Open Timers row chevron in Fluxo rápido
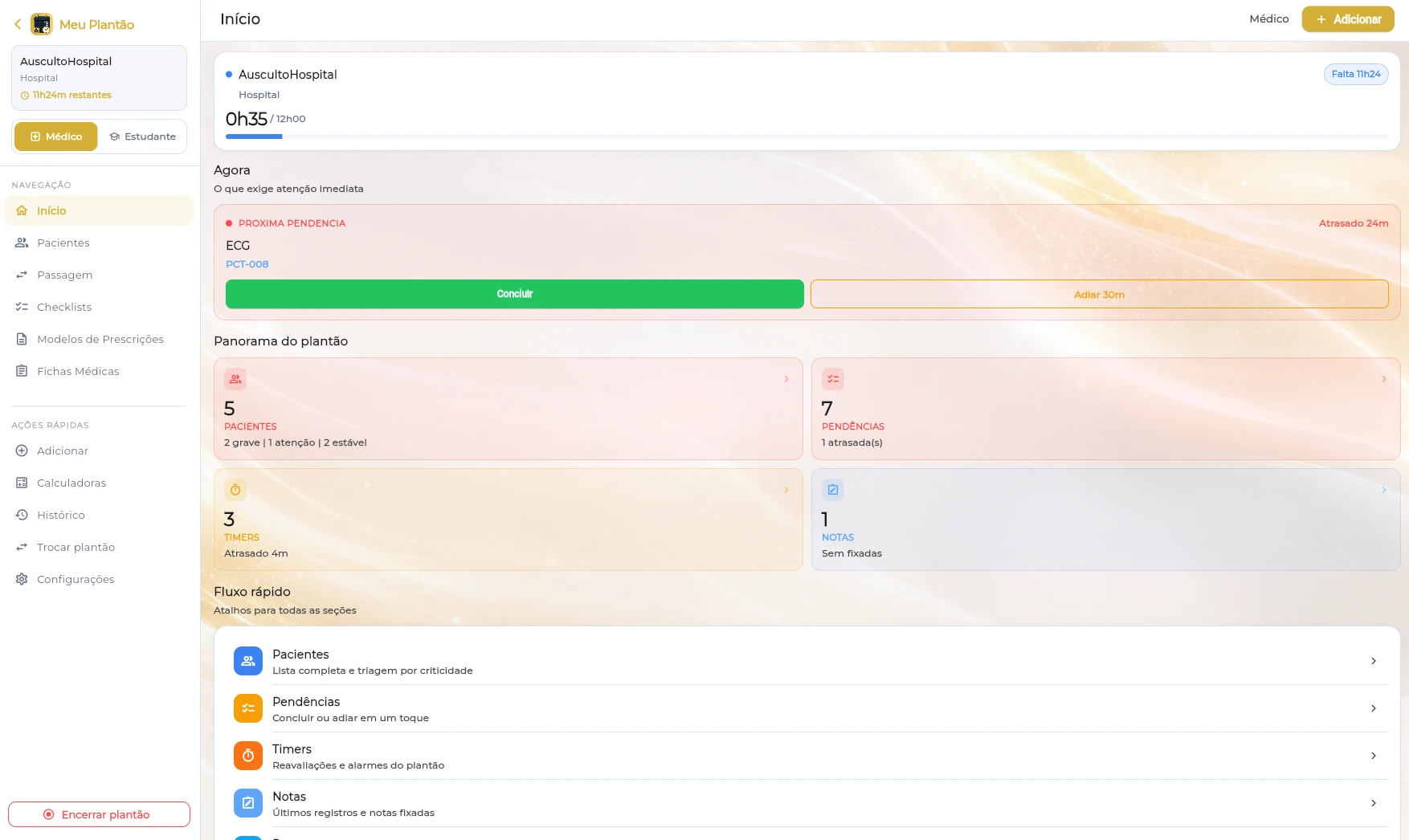 [x=1374, y=756]
